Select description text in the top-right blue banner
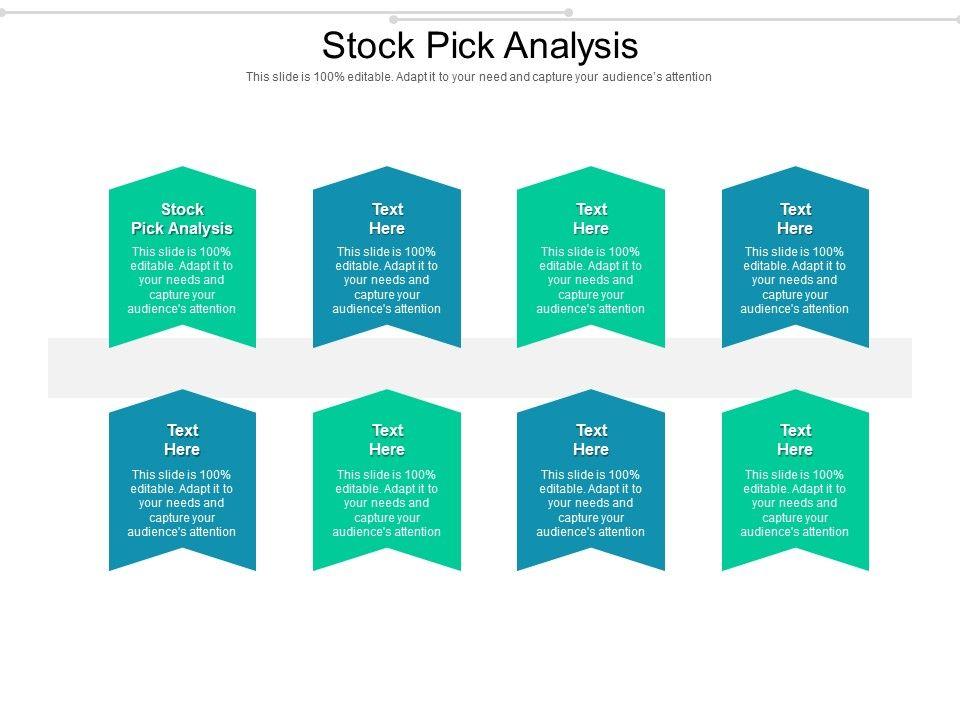The image size is (960, 720). tap(795, 281)
